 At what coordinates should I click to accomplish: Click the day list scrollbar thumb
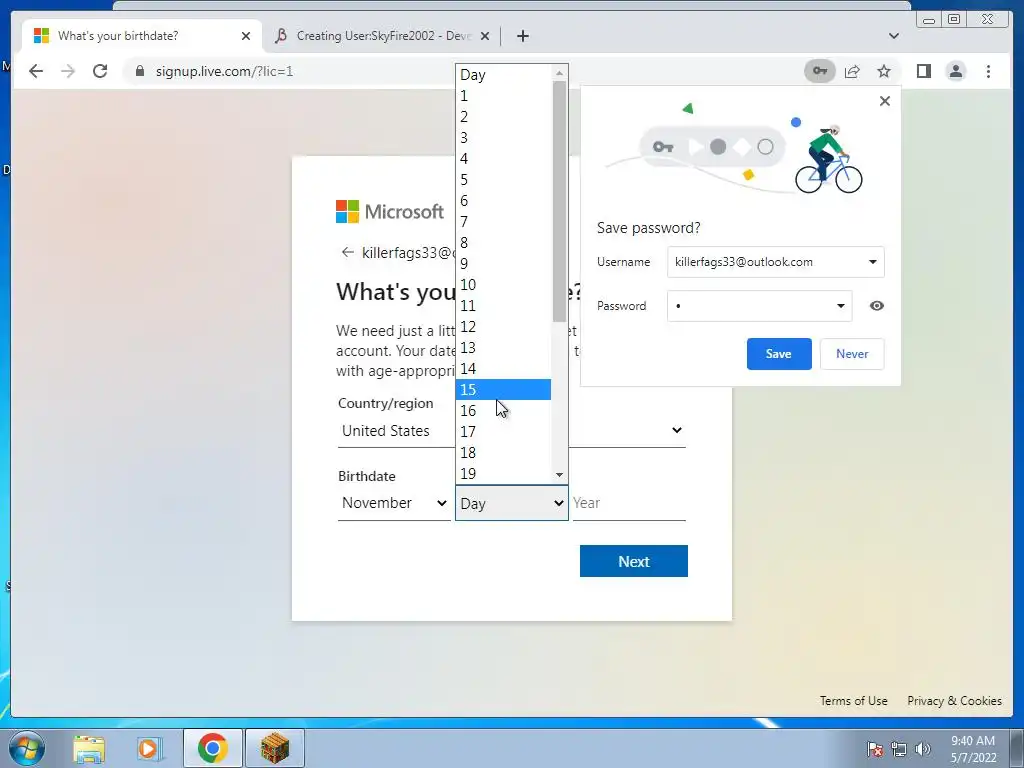click(559, 201)
